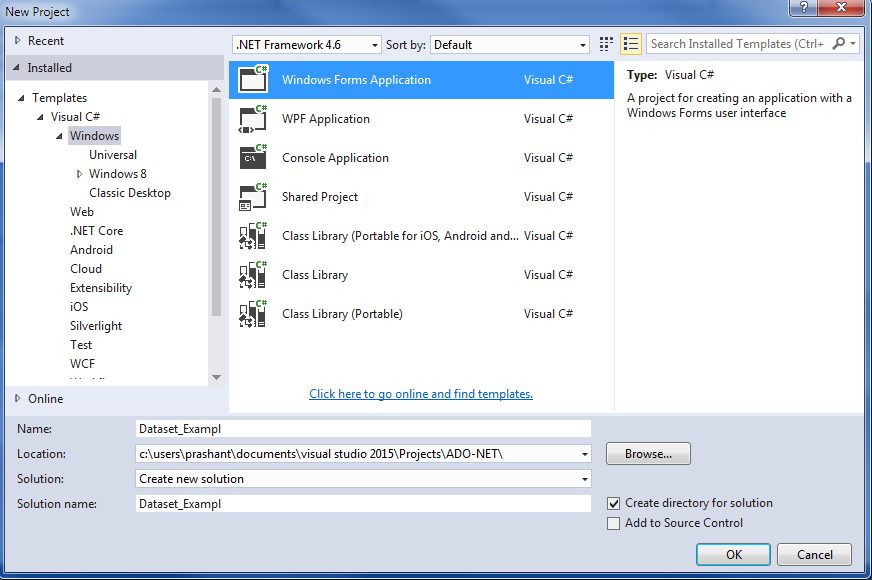Image resolution: width=872 pixels, height=580 pixels.
Task: Select the Cloud template category
Action: (x=86, y=269)
